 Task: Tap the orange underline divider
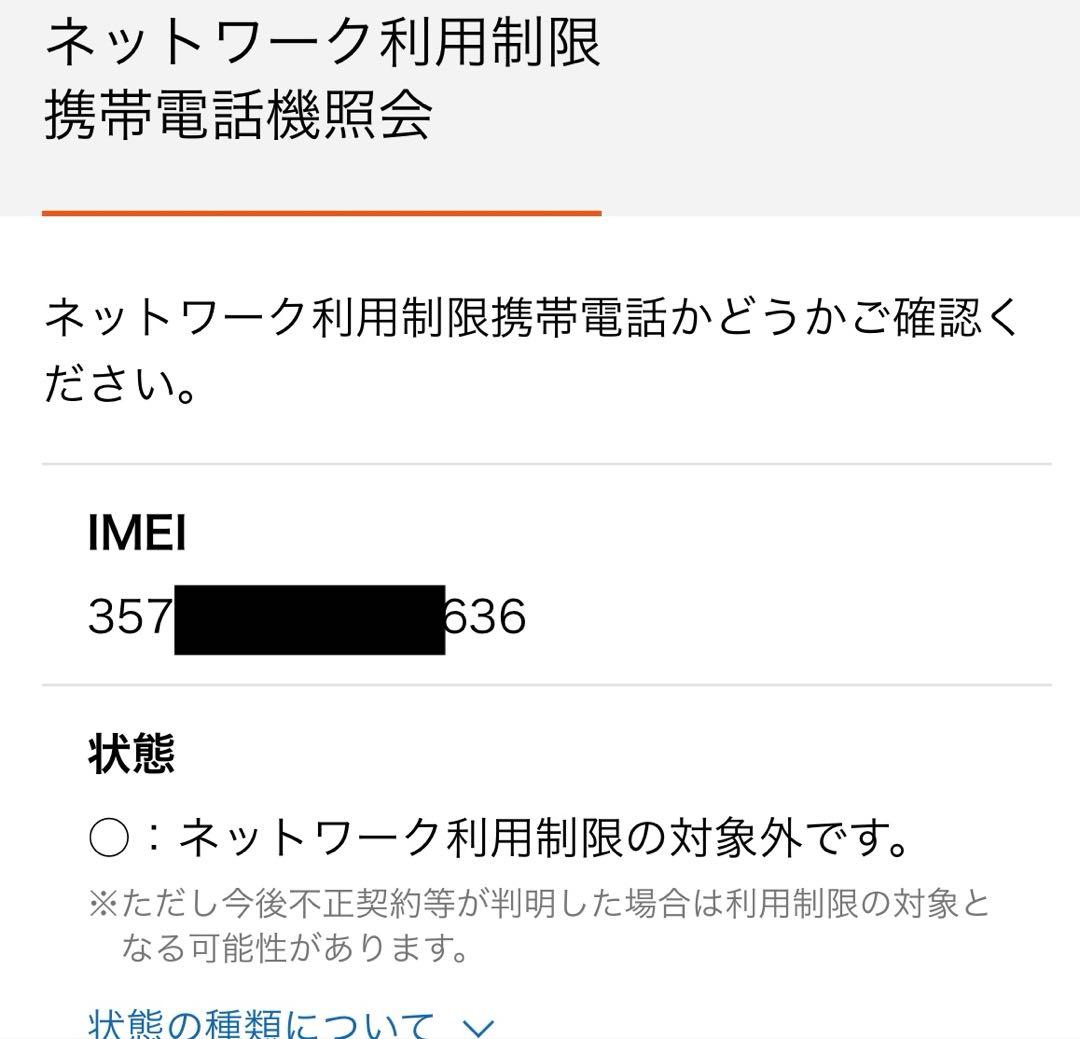320,211
